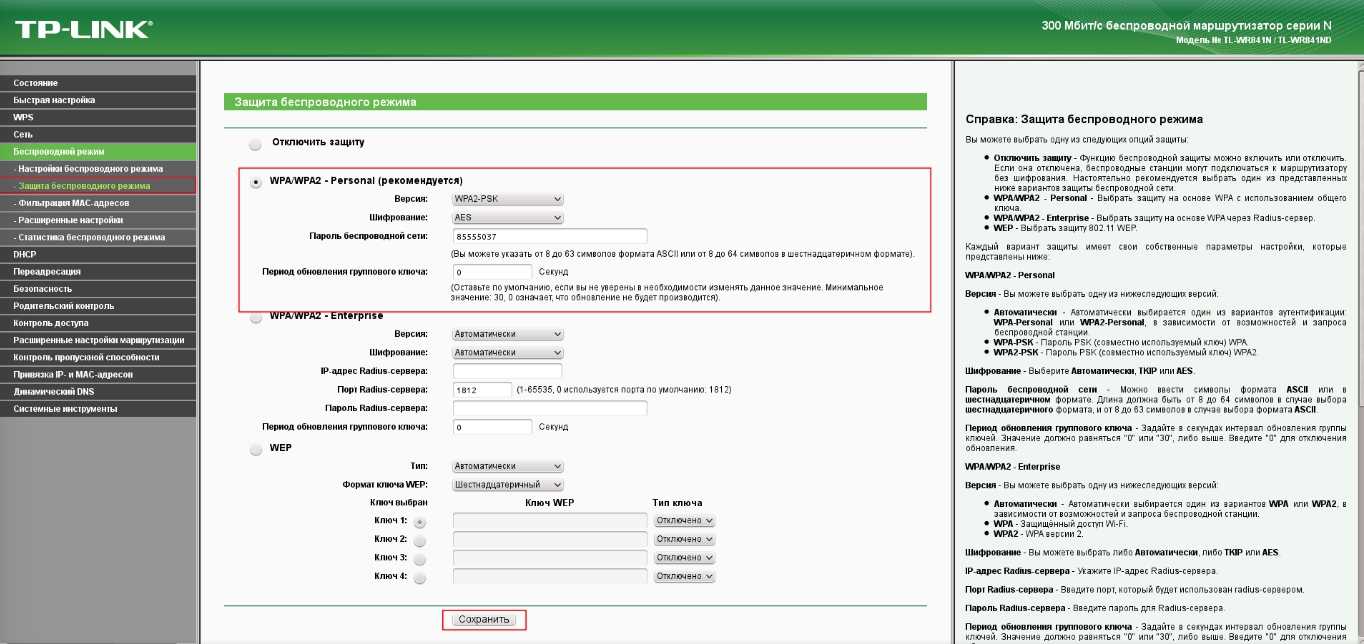Image resolution: width=1364 pixels, height=644 pixels.
Task: Open 'Фильтрация MAC-адресов' submenu item
Action: point(73,203)
